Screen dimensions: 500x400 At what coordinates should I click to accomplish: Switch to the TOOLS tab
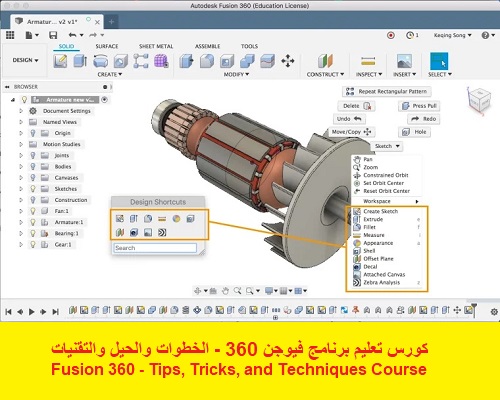tap(249, 46)
